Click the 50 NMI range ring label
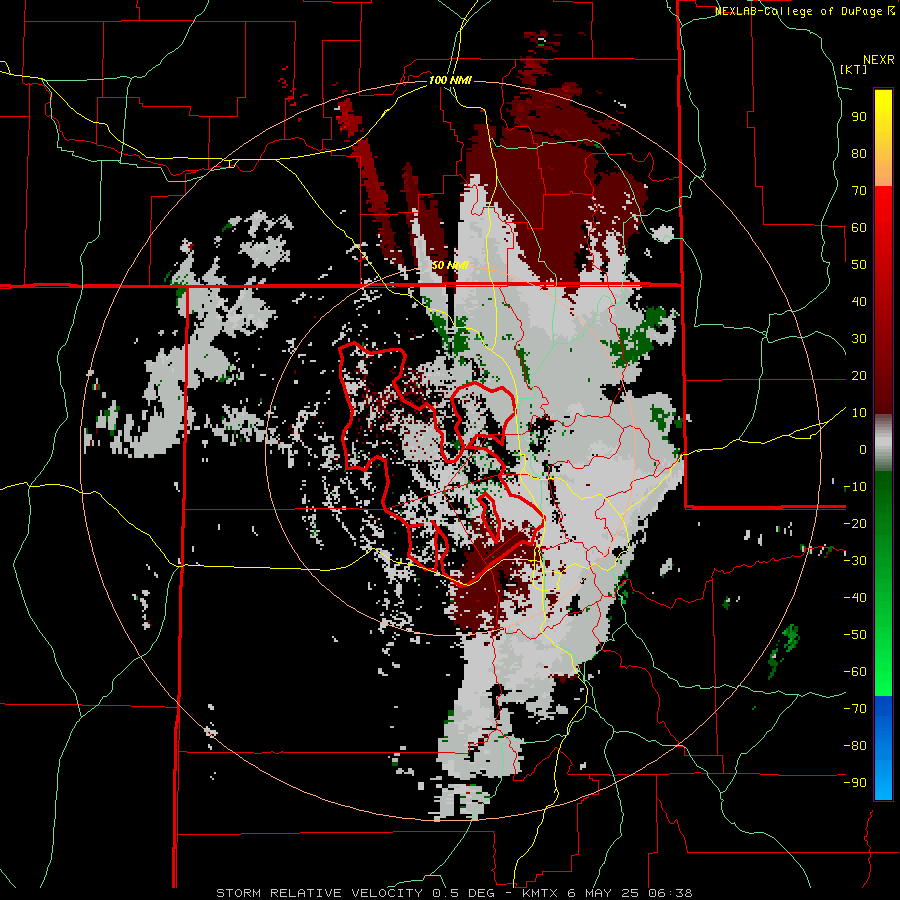This screenshot has width=900, height=900. point(449,265)
